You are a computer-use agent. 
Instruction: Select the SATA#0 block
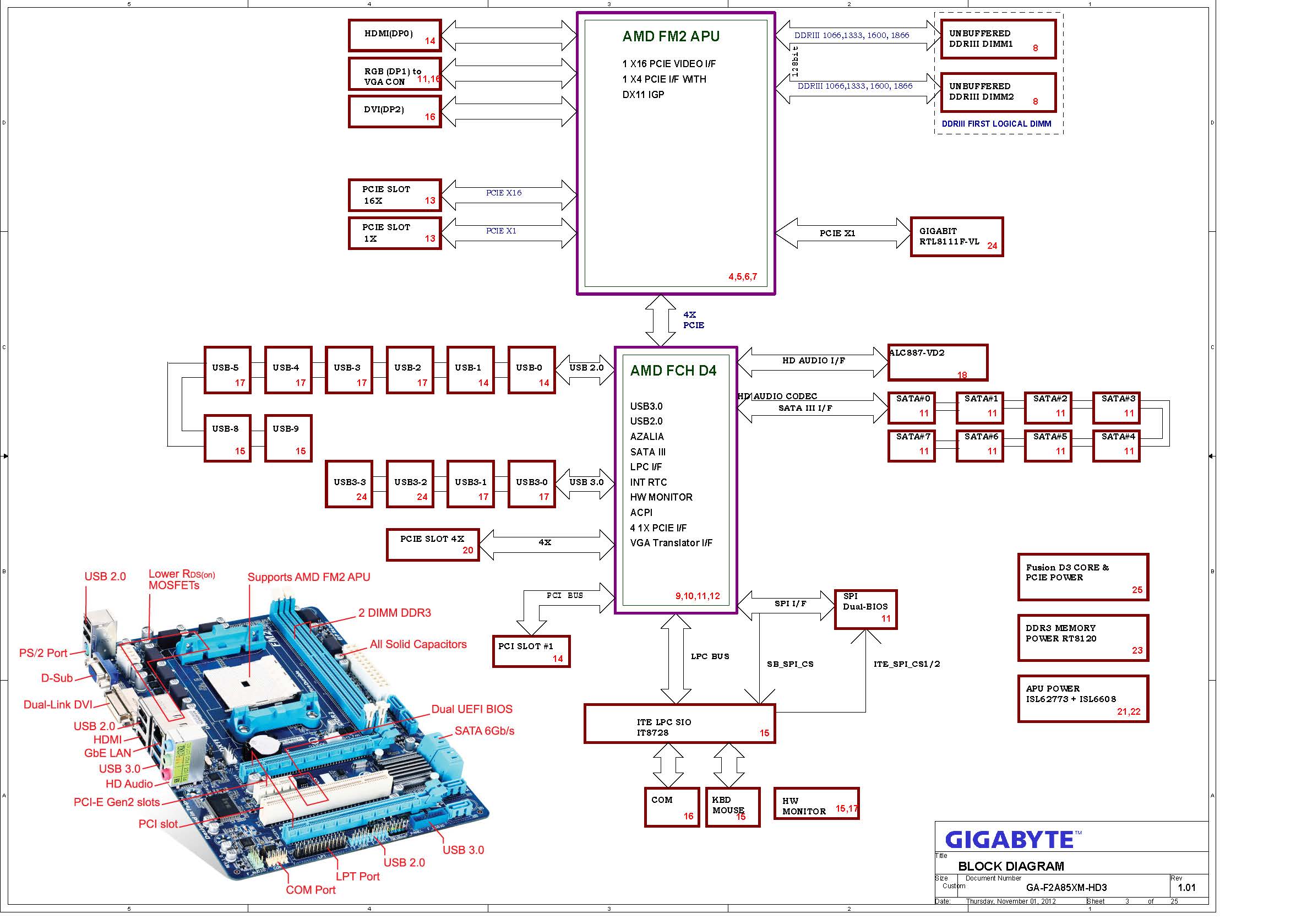(911, 407)
